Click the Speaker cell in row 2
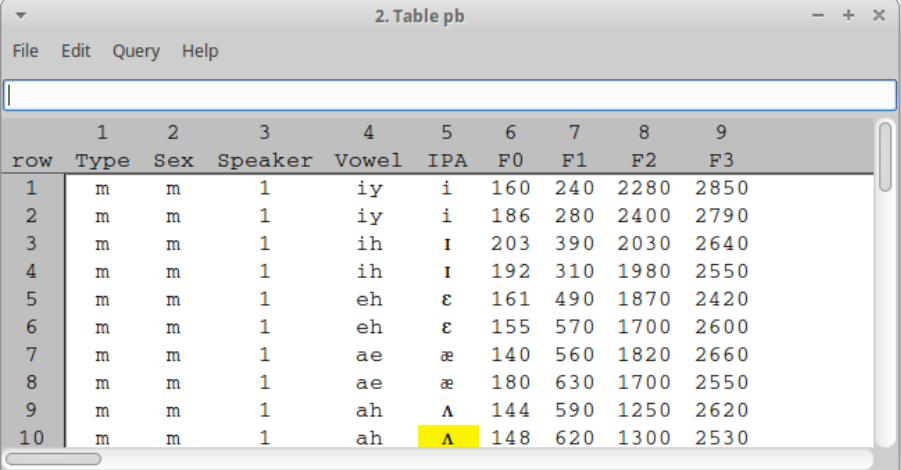 (264, 215)
